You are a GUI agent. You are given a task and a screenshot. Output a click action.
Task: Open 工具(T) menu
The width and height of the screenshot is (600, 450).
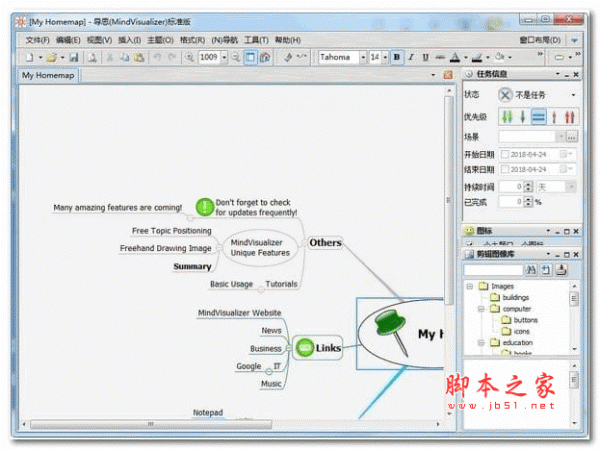coord(256,40)
